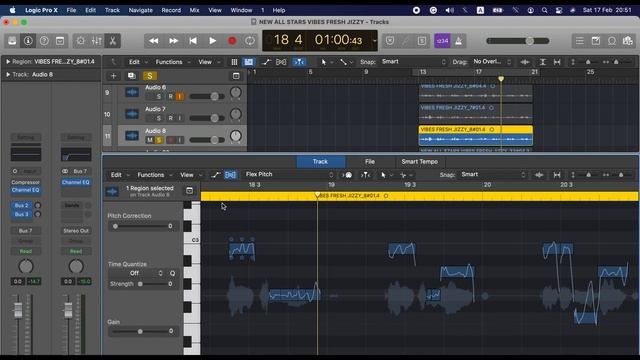Open the LCD display mode dropdown arrow
This screenshot has width=640, height=360.
point(374,41)
